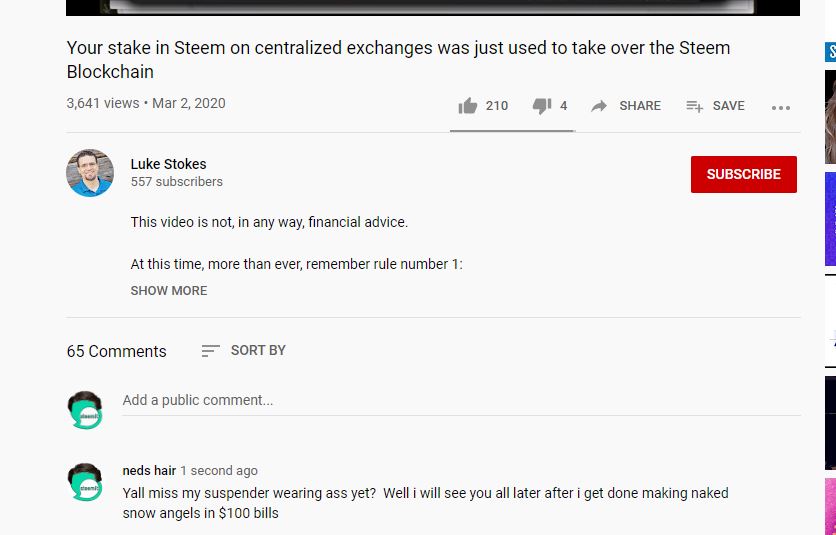Open neds hair commenter profile name

point(149,470)
